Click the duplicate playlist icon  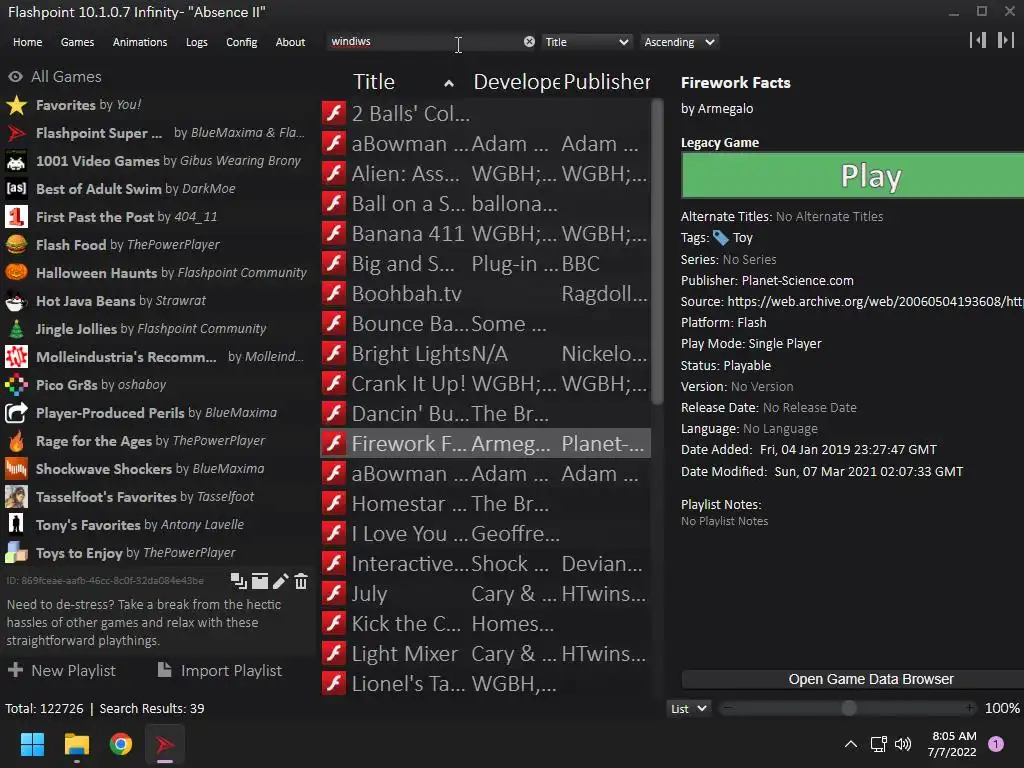click(x=238, y=581)
